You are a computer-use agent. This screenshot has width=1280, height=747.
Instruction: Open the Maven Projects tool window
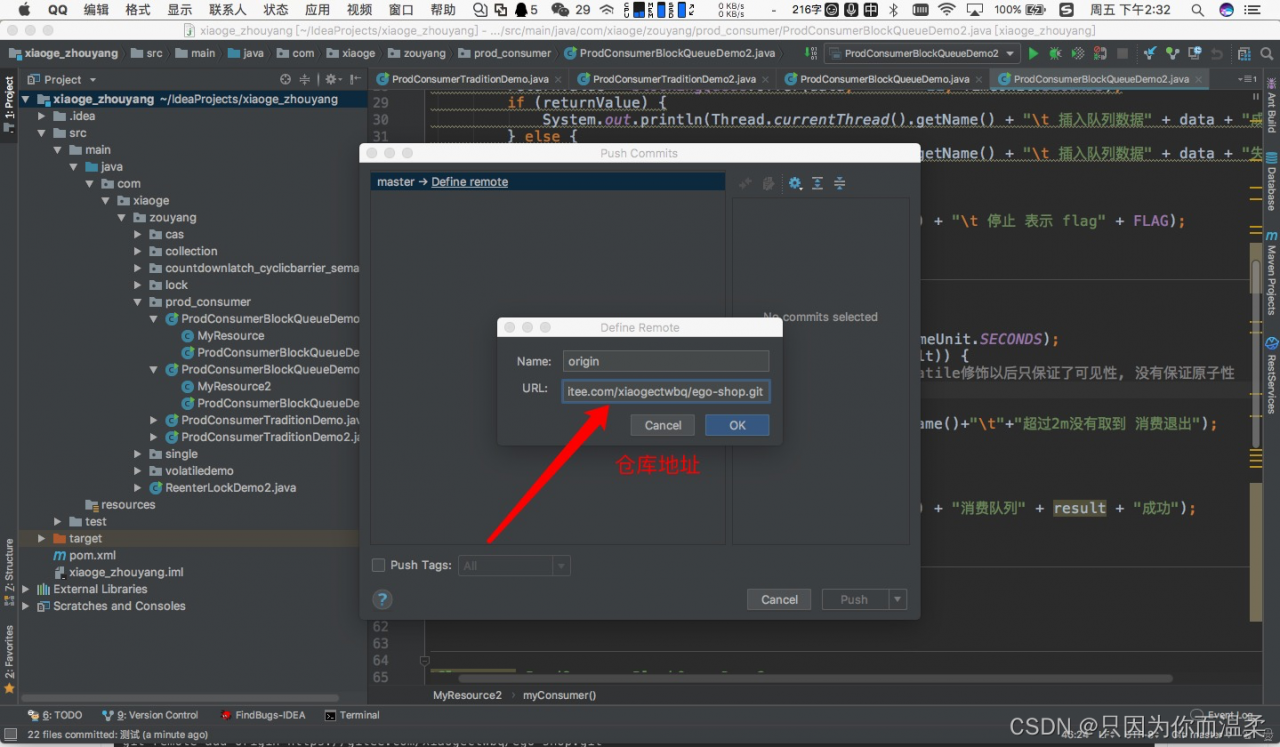(x=1271, y=272)
